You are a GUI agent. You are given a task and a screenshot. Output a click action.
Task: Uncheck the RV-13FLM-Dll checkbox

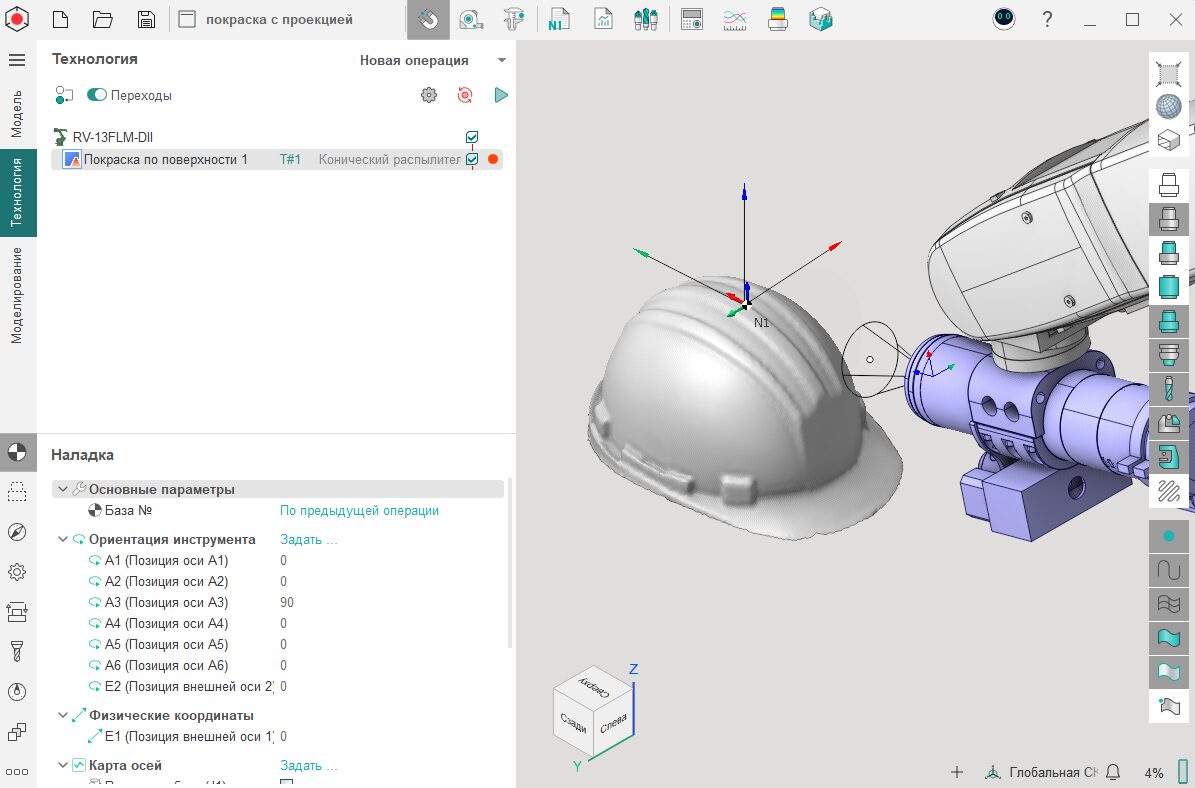click(x=472, y=137)
